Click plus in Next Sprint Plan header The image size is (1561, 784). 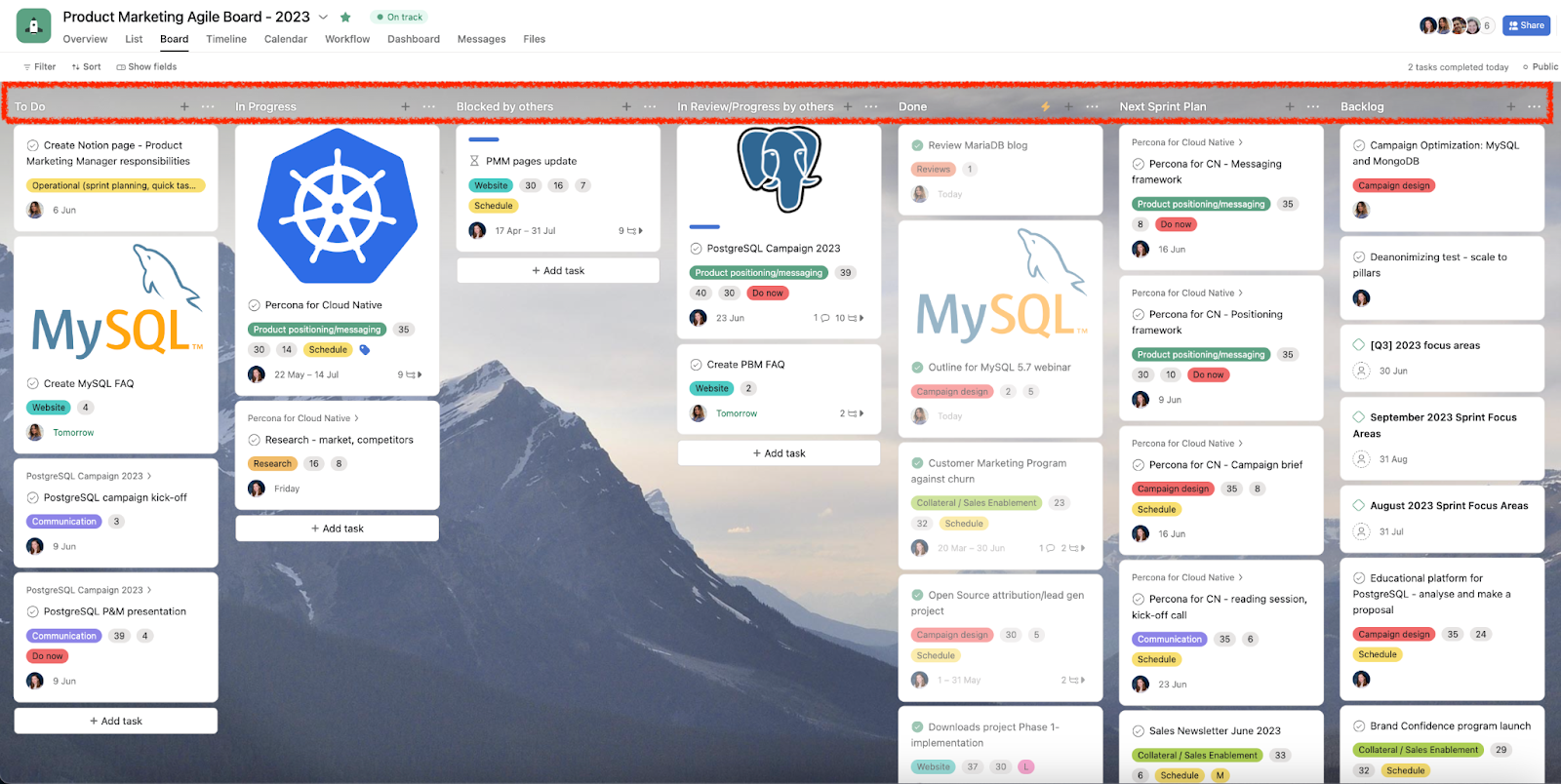coord(1290,106)
